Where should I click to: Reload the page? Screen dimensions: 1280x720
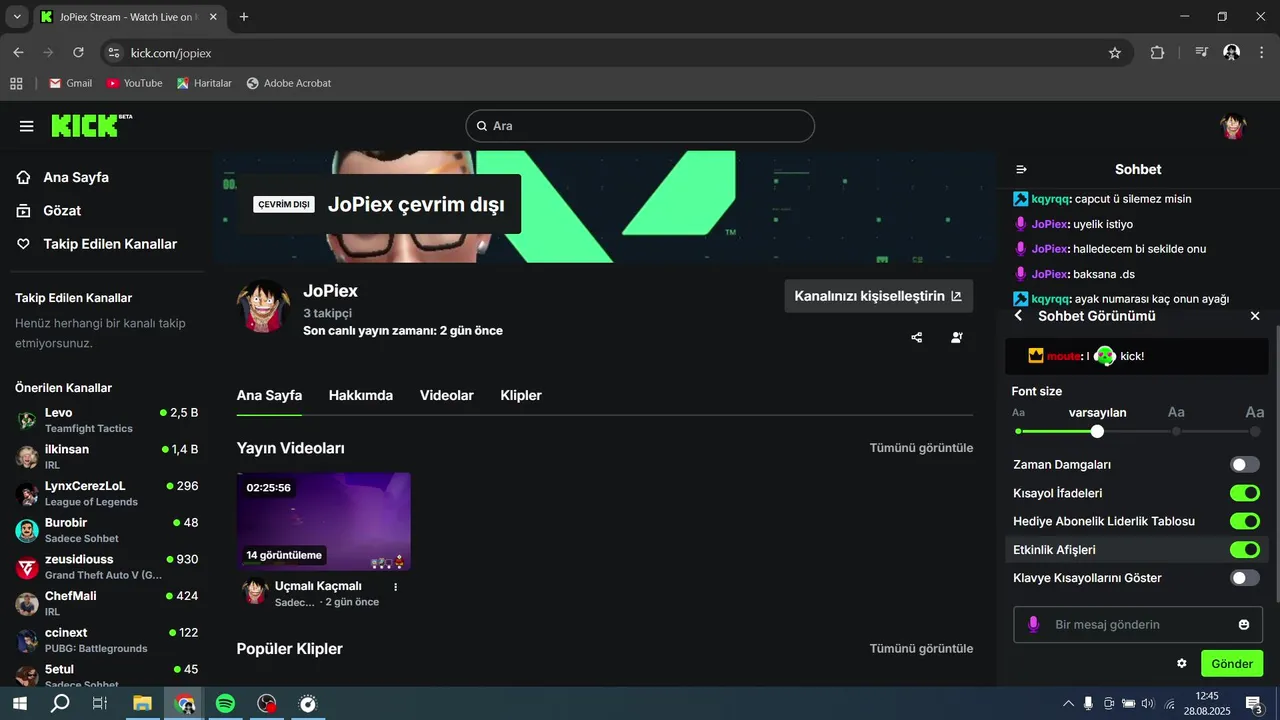coord(79,53)
